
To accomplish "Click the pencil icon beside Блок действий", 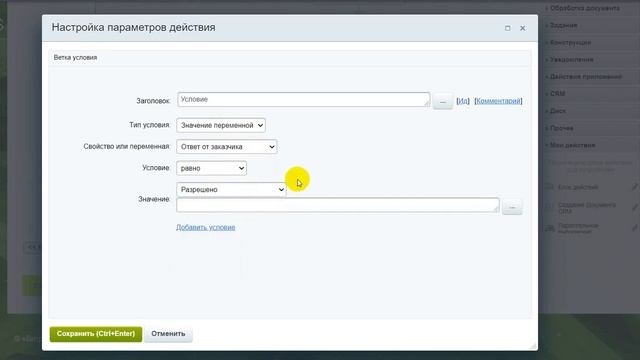I will click(635, 187).
